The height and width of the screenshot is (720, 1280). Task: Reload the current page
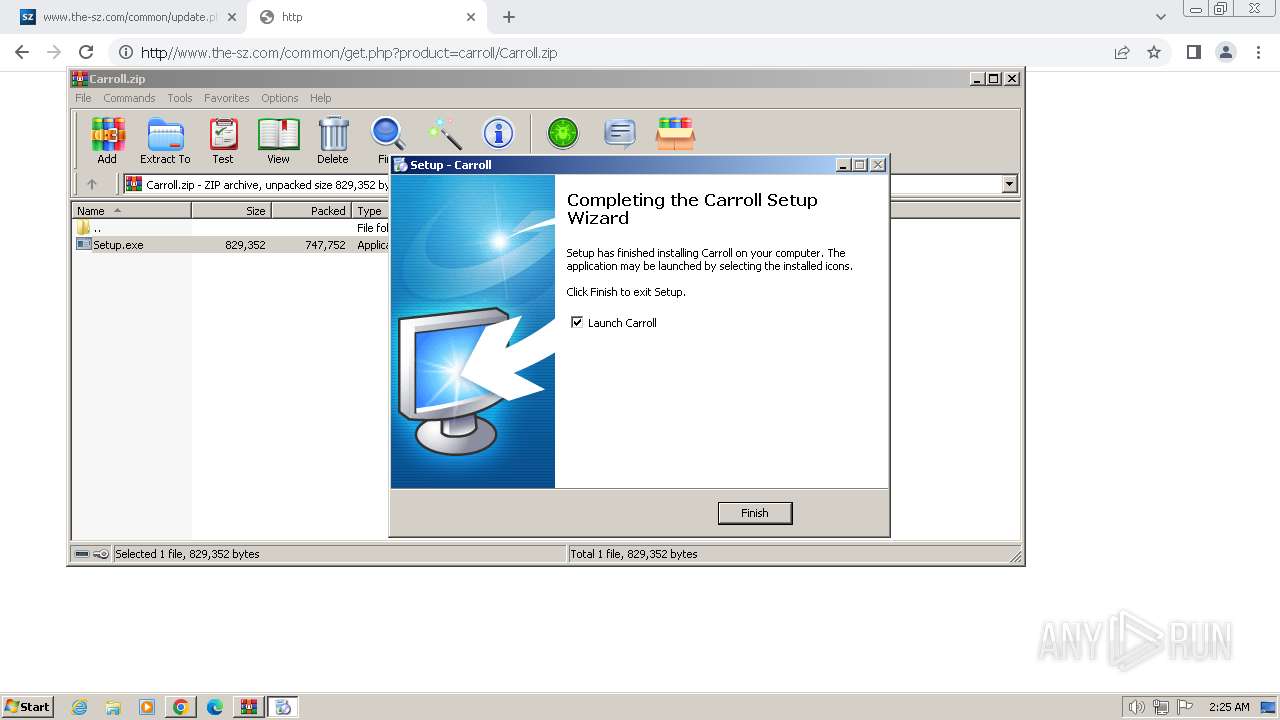86,52
